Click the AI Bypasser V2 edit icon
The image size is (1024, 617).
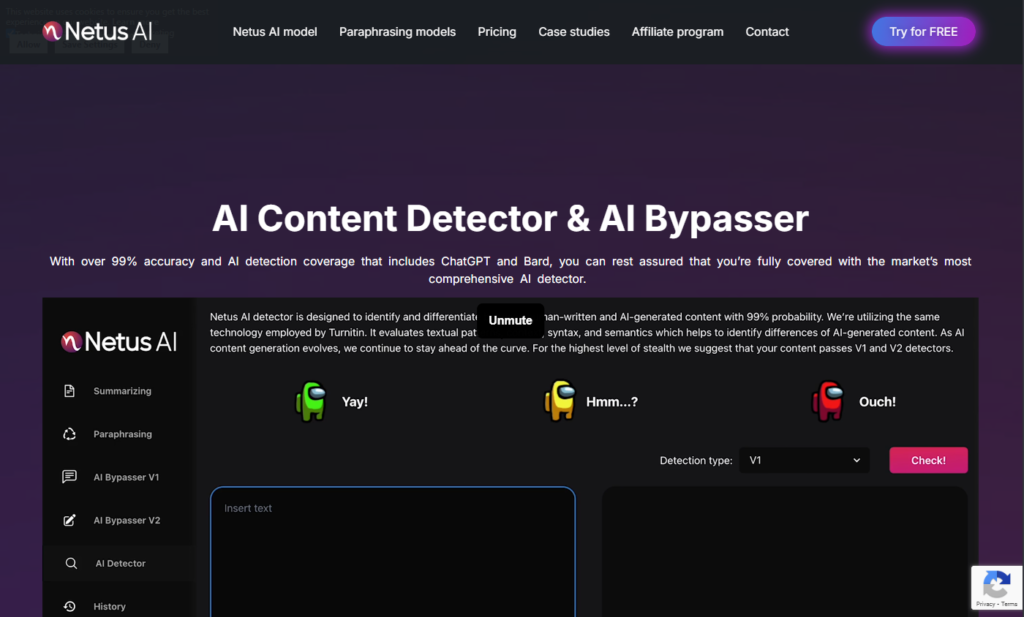[69, 520]
